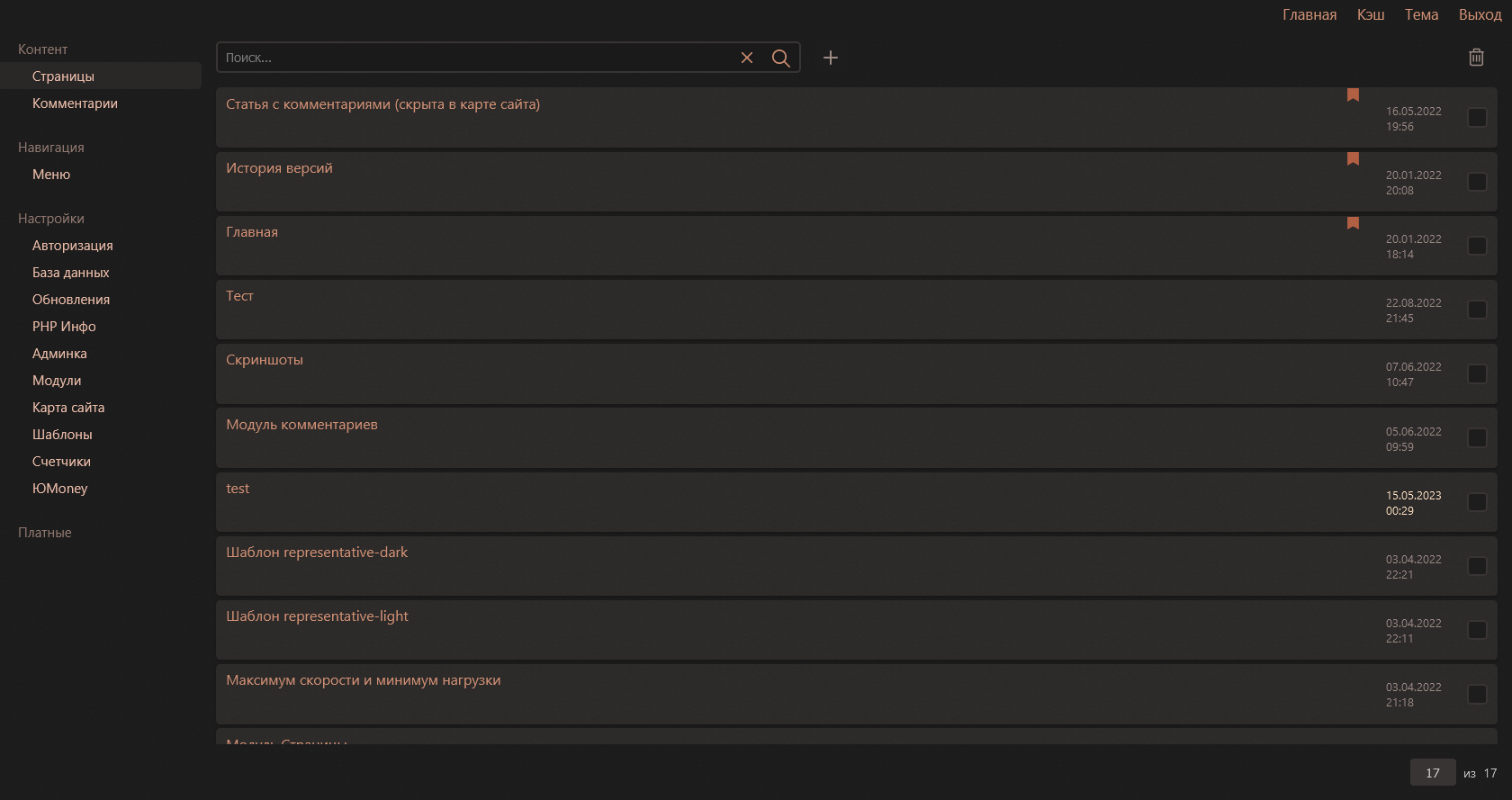Click the page number field showing 17
The height and width of the screenshot is (800, 1512).
1433,773
